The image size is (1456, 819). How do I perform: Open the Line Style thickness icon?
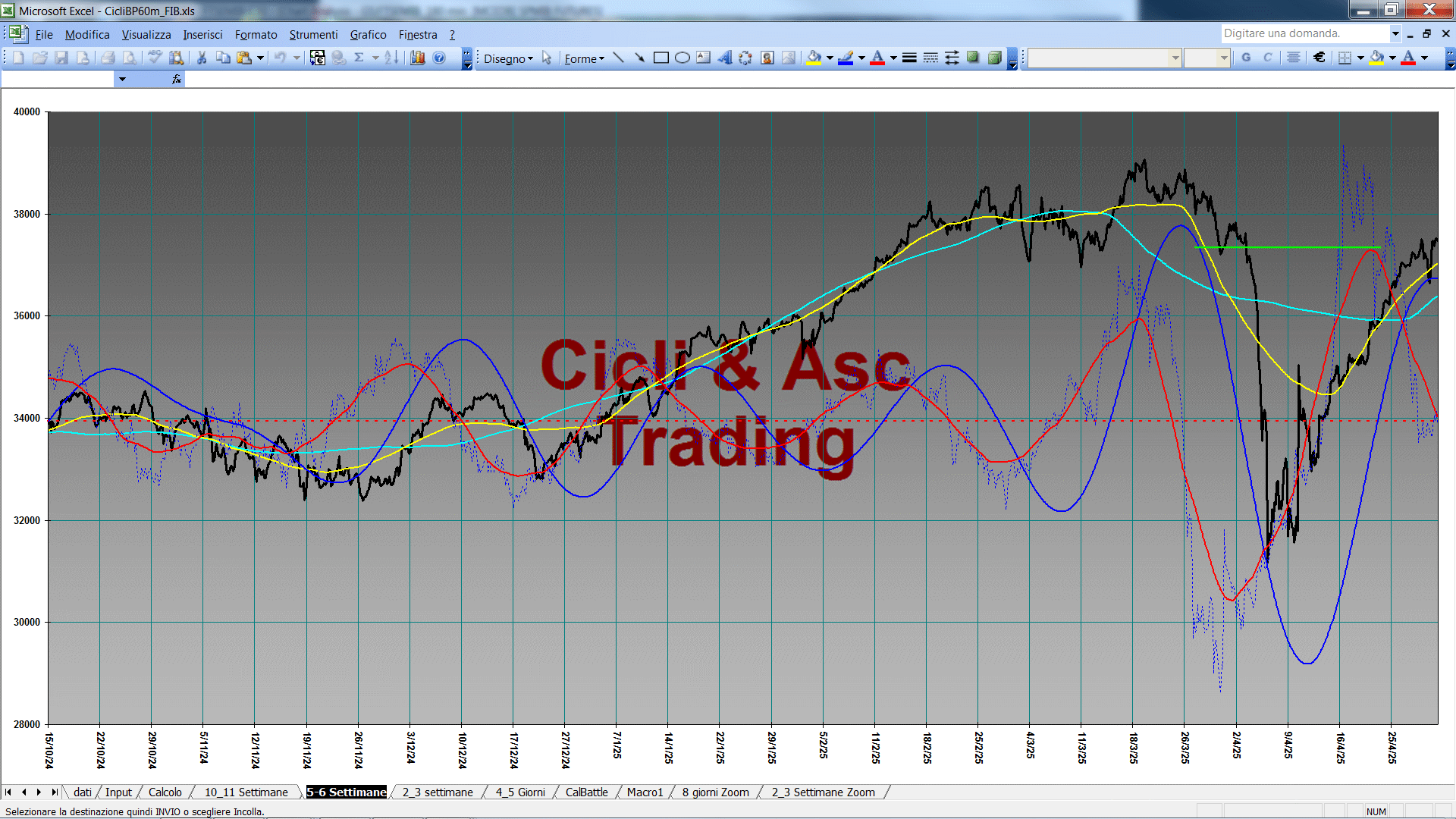tap(909, 58)
